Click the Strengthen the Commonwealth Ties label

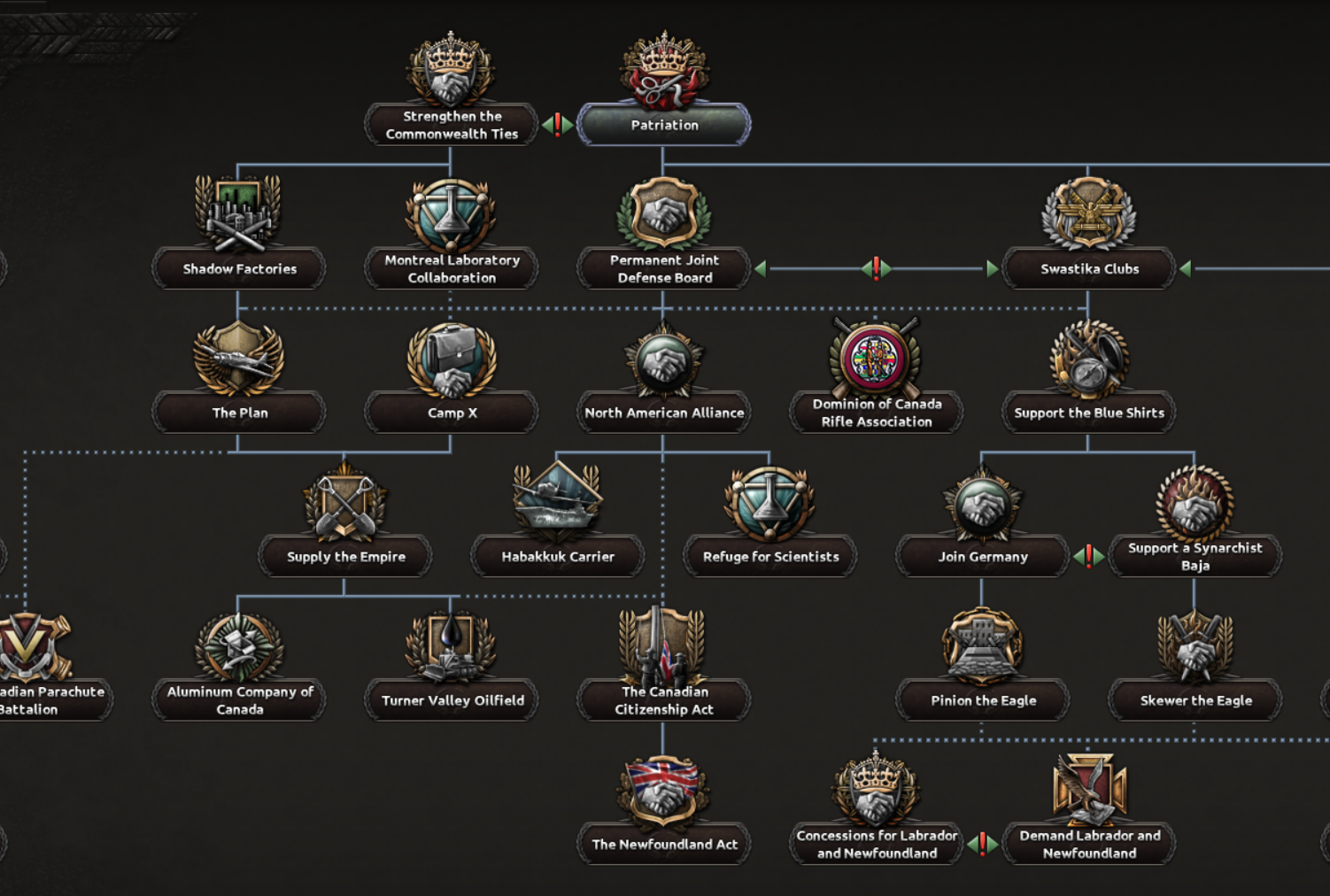pos(452,125)
